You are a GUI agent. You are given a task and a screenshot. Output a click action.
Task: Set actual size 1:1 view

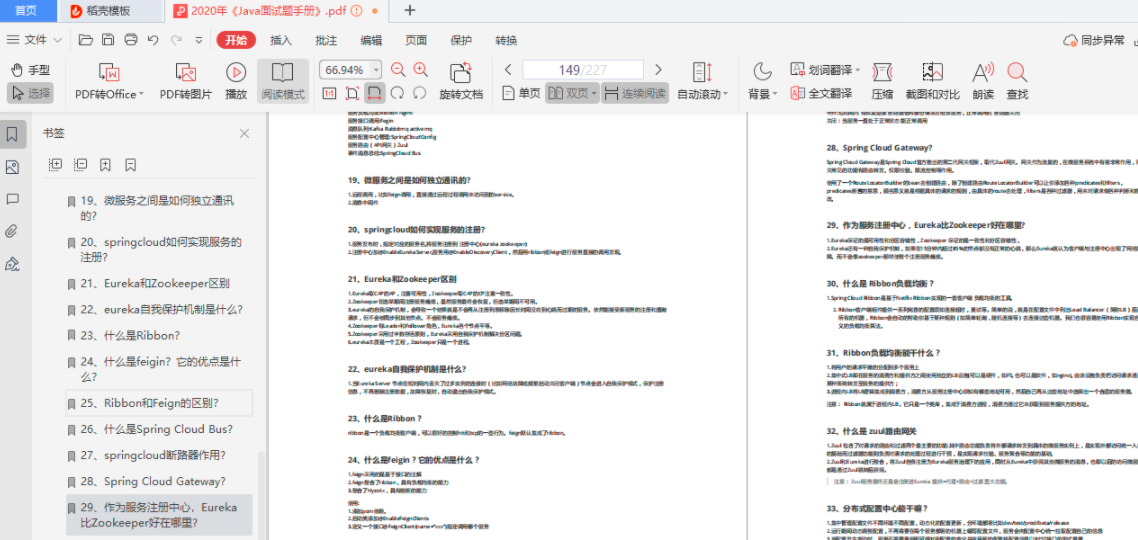click(329, 93)
